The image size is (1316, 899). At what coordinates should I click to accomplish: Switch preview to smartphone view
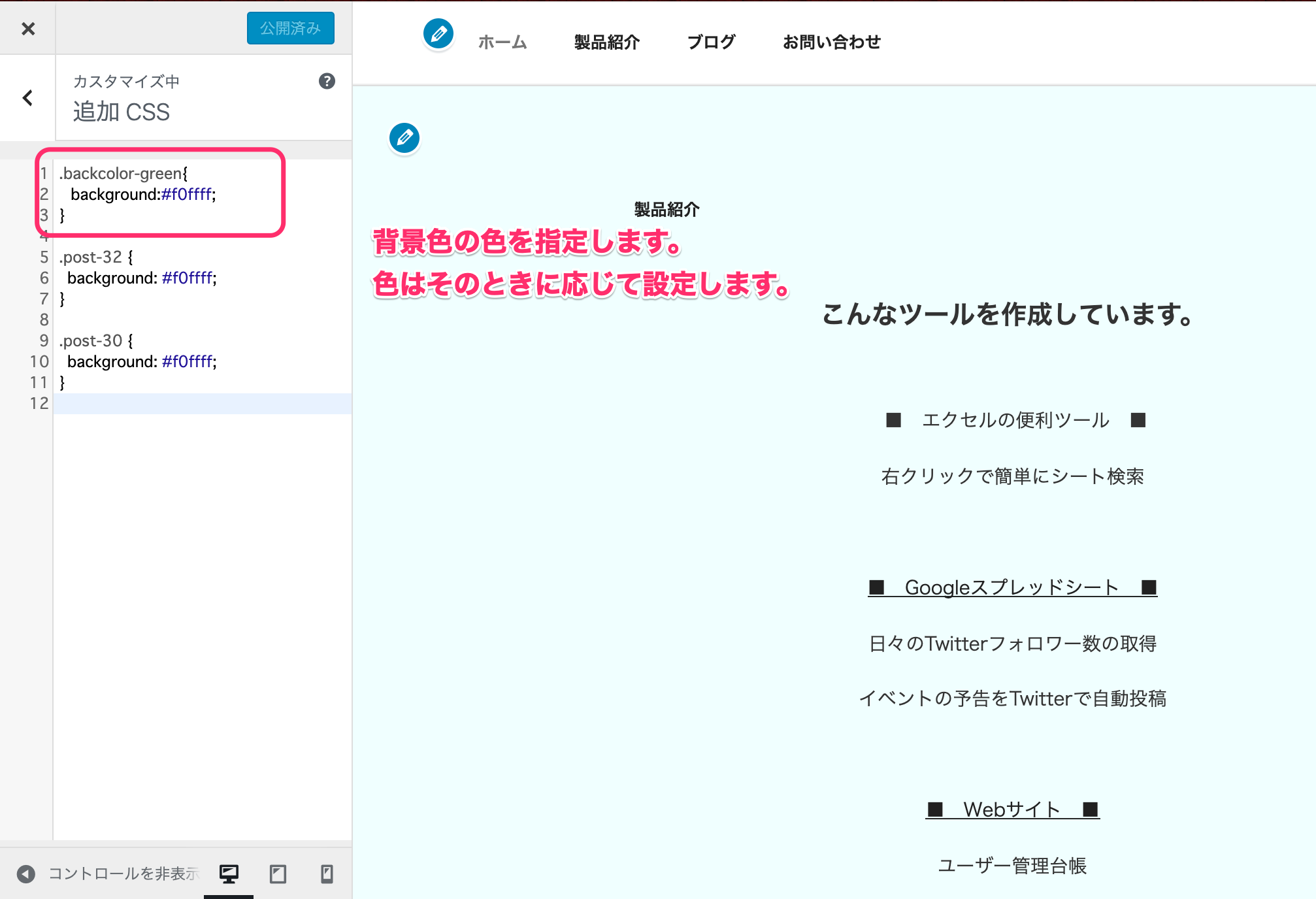pyautogui.click(x=327, y=872)
